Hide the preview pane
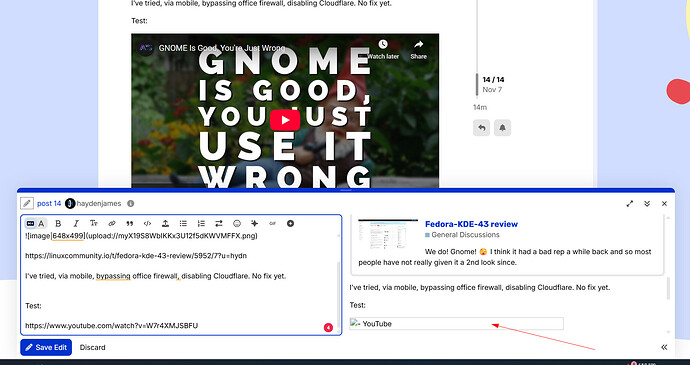 [x=664, y=347]
